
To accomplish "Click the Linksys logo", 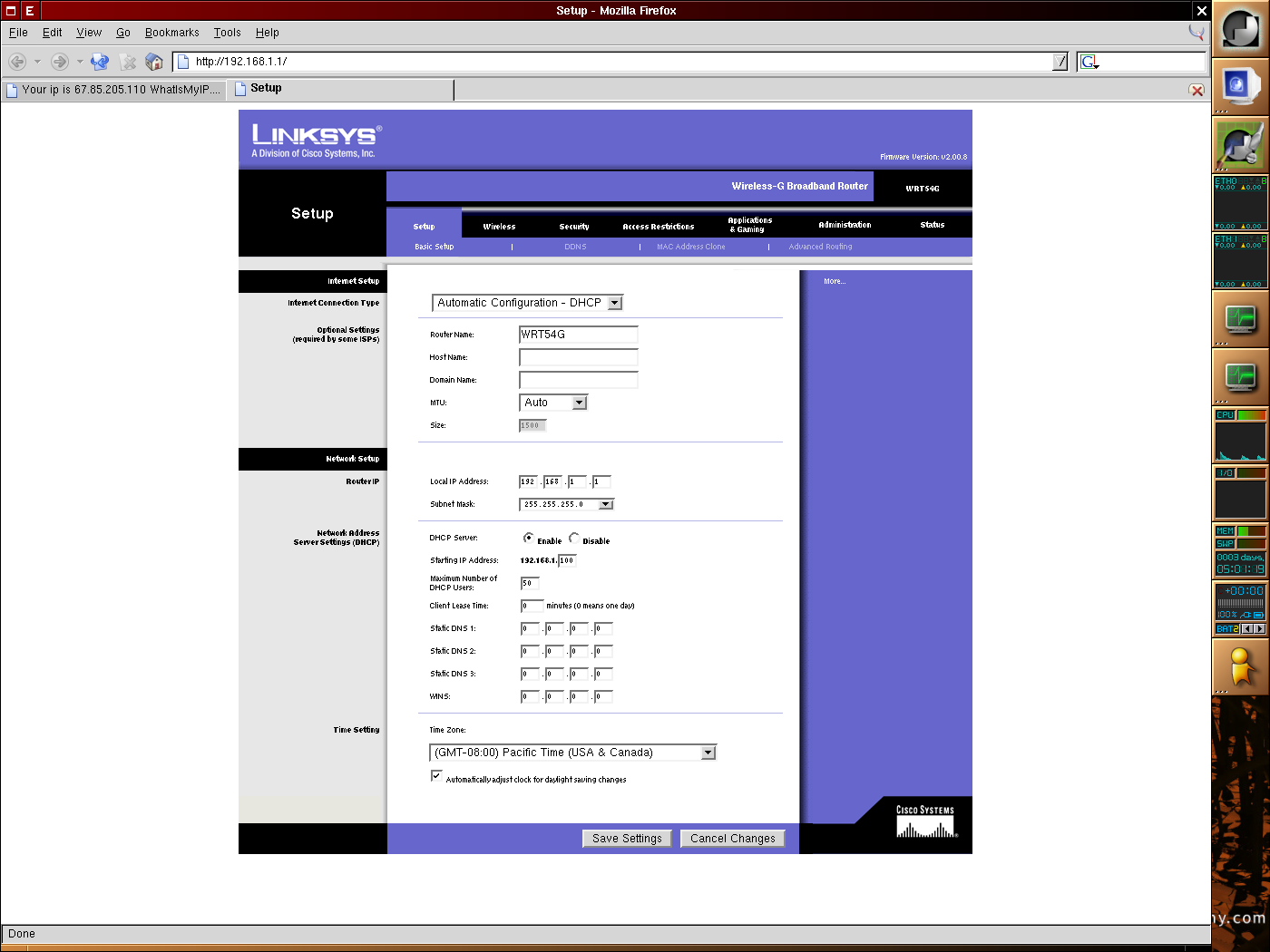I will pos(317,141).
